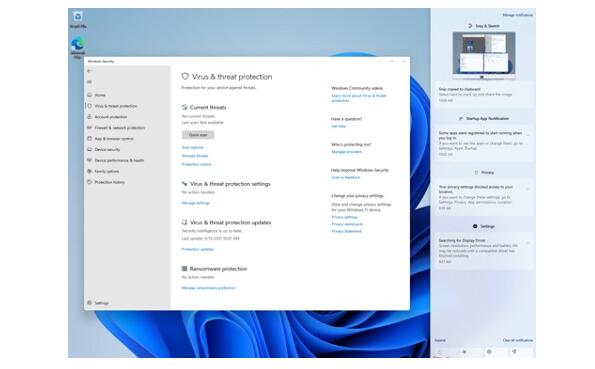Click Manage ransomware protection link

pos(208,288)
